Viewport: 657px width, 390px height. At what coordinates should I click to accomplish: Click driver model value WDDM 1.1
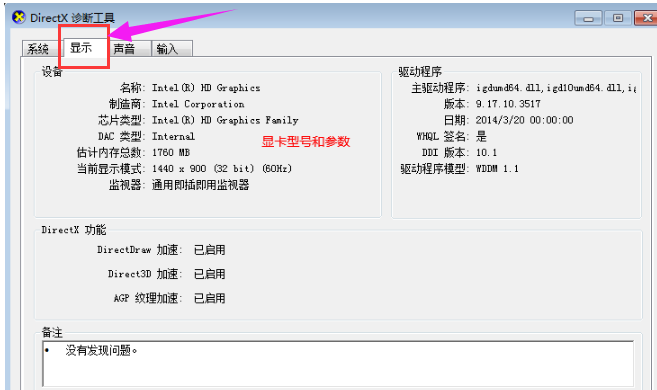point(497,169)
